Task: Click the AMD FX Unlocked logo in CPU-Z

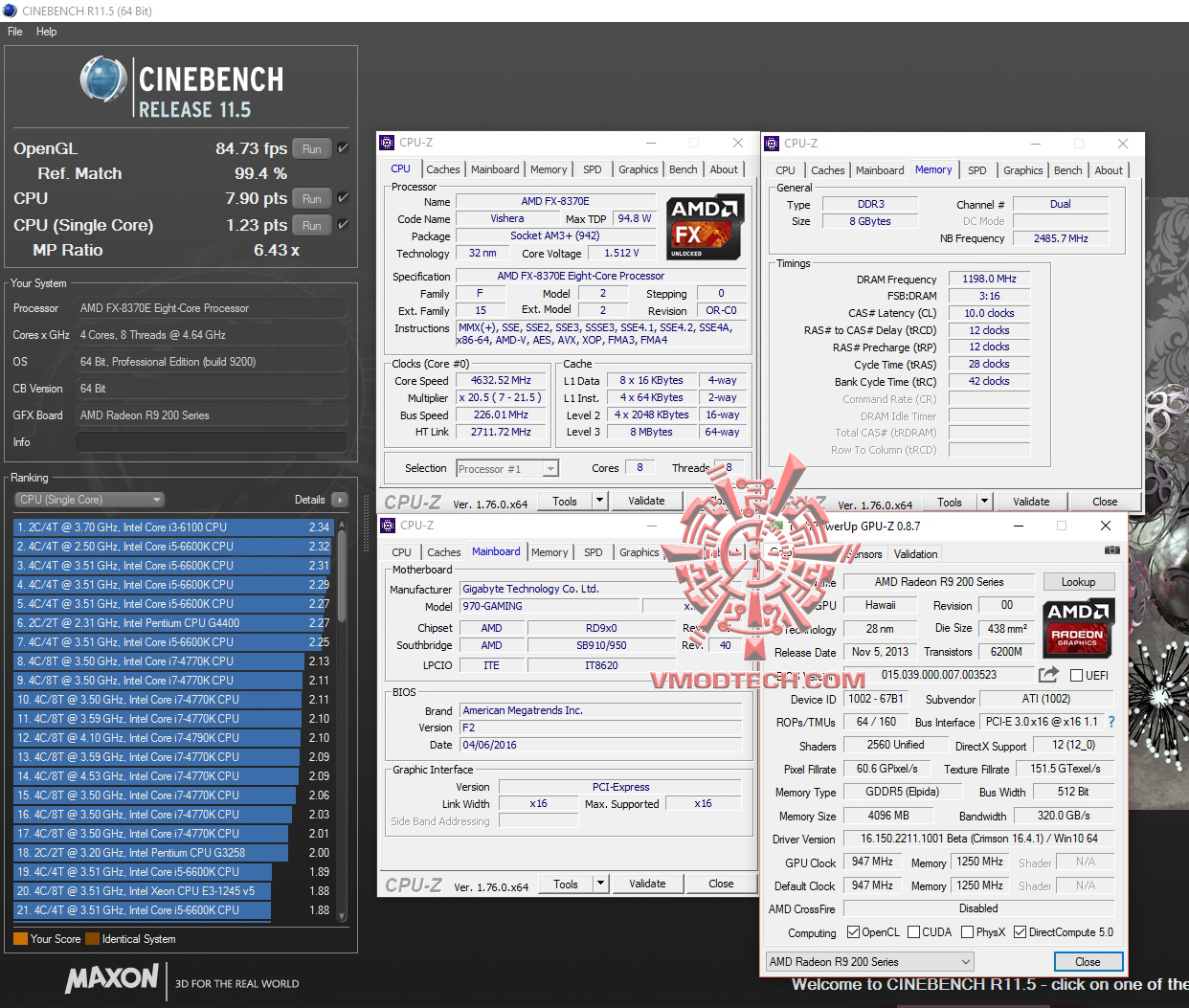Action: point(706,227)
